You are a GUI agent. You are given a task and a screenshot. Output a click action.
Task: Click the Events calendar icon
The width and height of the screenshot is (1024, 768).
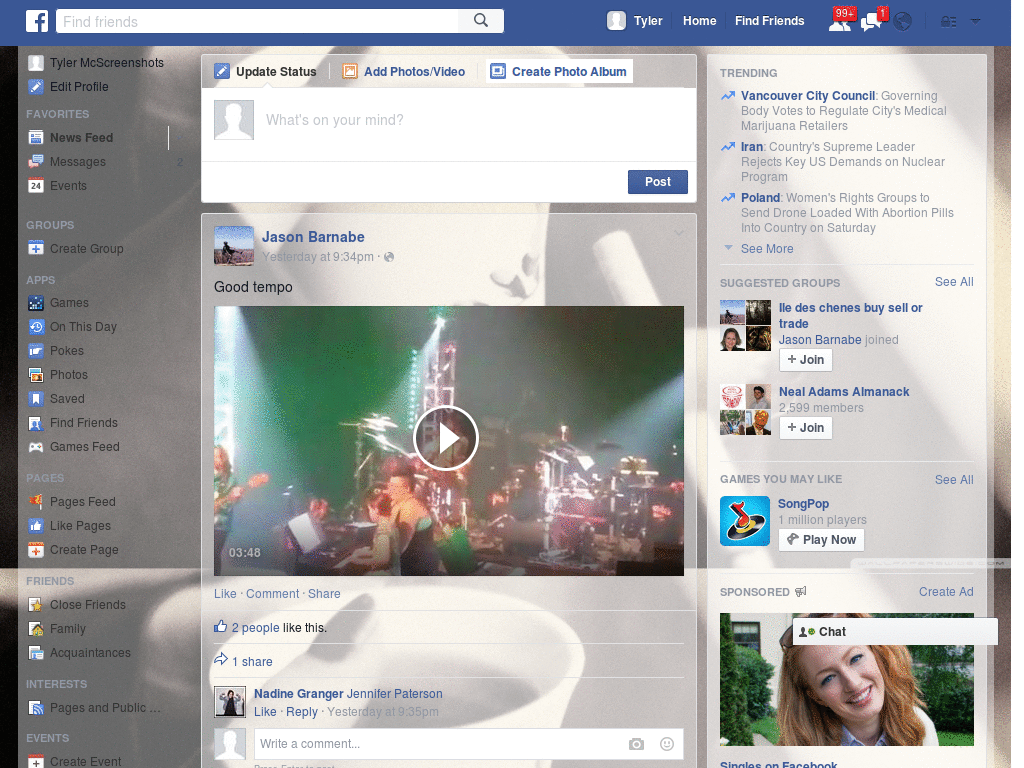[x=36, y=185]
